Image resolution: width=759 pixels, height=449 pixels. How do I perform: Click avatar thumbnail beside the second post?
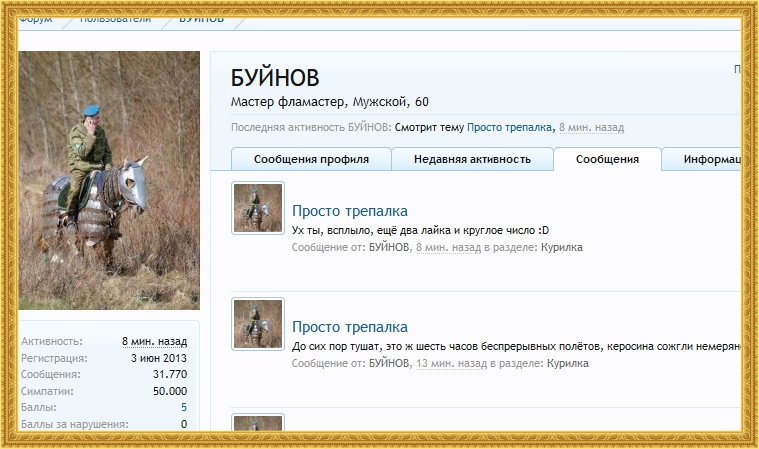258,323
